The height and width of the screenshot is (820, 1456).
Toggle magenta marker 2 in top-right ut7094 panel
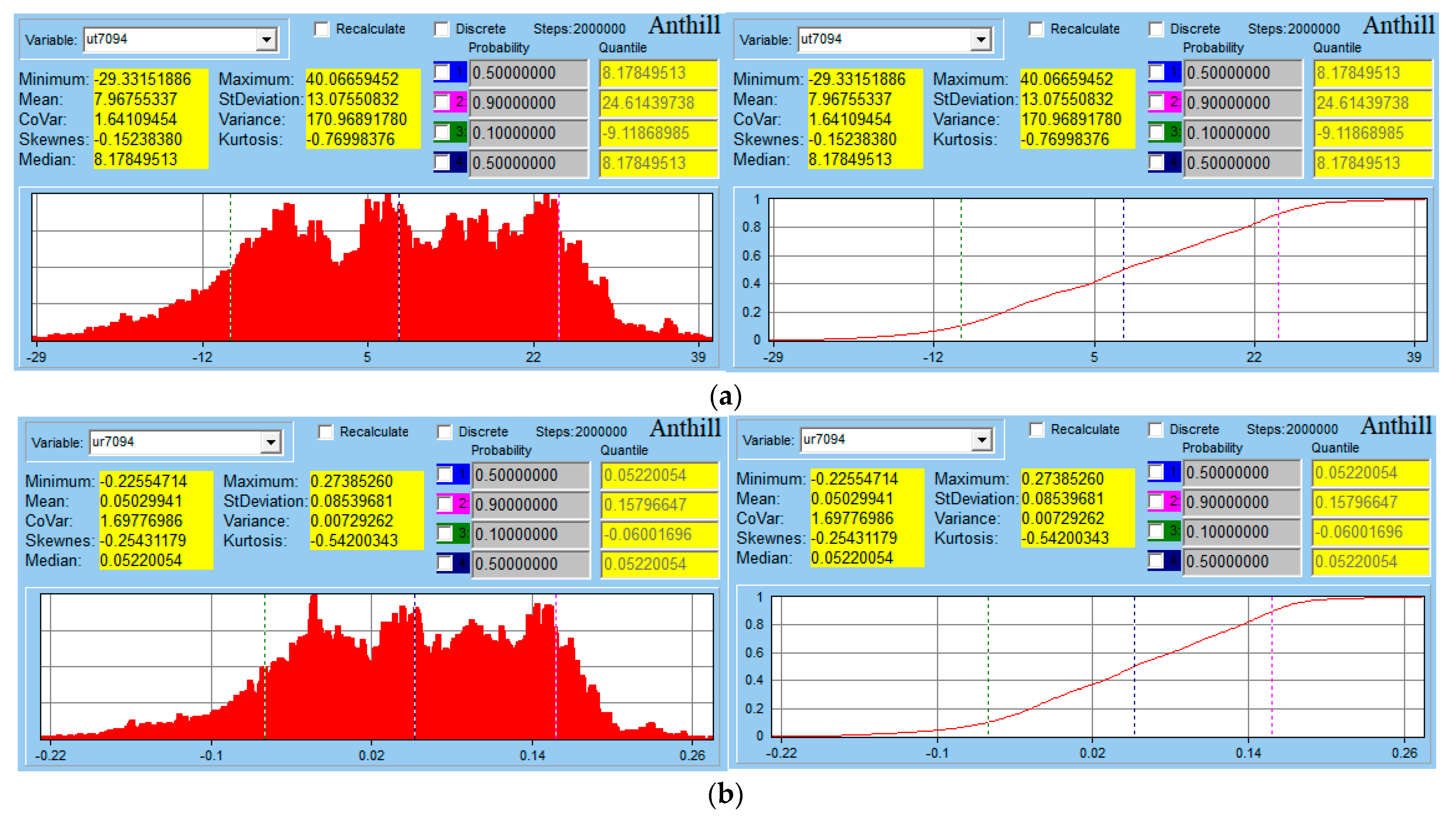click(1156, 102)
